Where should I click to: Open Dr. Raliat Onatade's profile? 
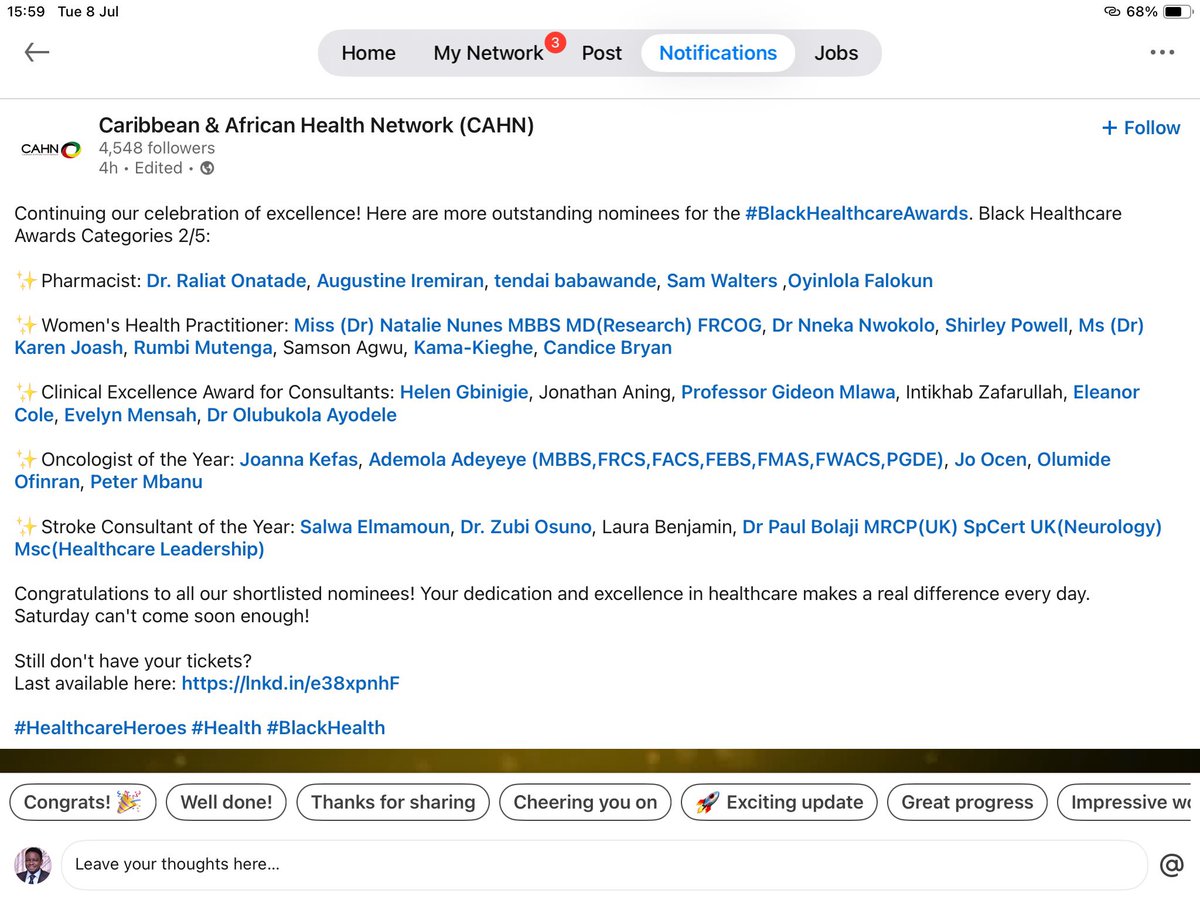click(x=226, y=281)
